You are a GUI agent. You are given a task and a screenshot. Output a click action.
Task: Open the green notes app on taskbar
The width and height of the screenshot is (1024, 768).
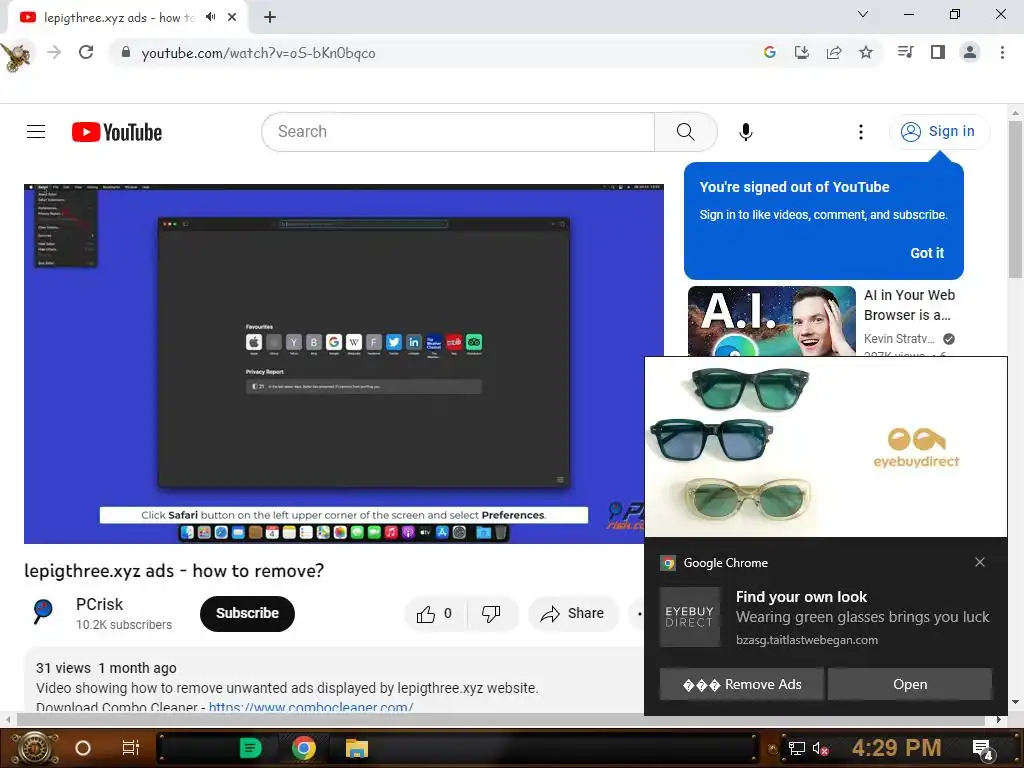[251, 748]
